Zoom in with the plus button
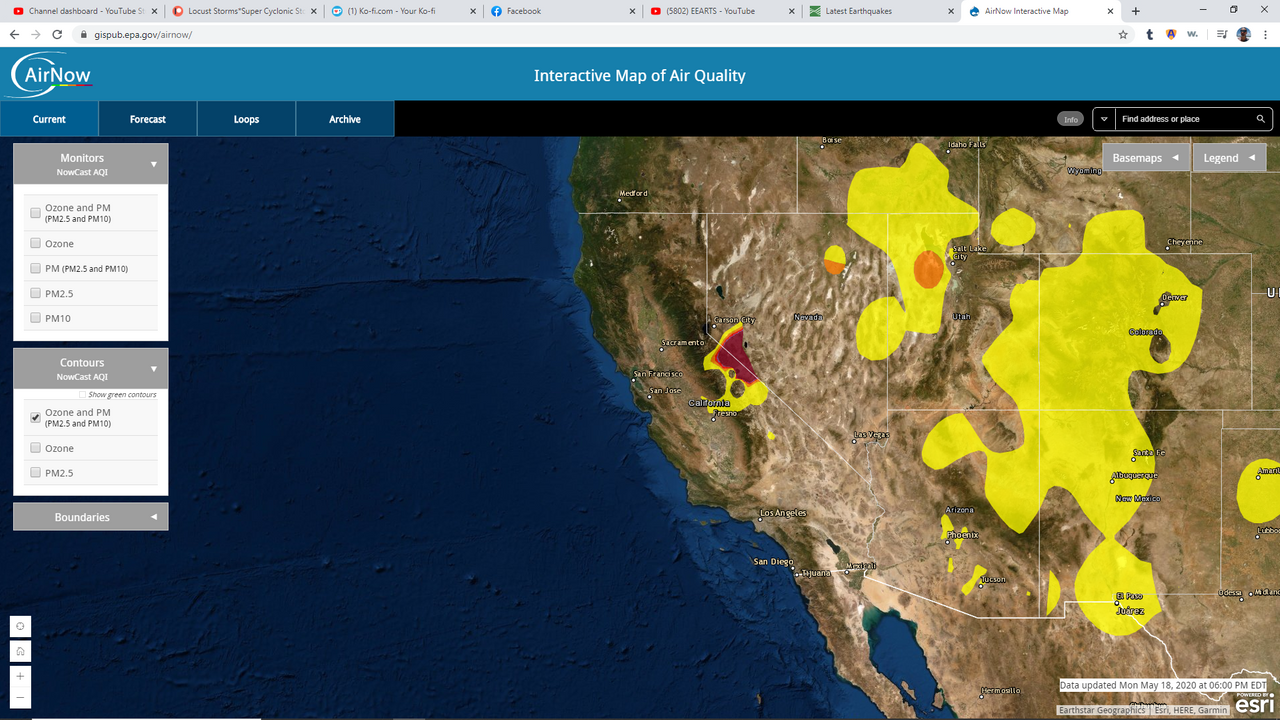The height and width of the screenshot is (720, 1280). [x=20, y=677]
